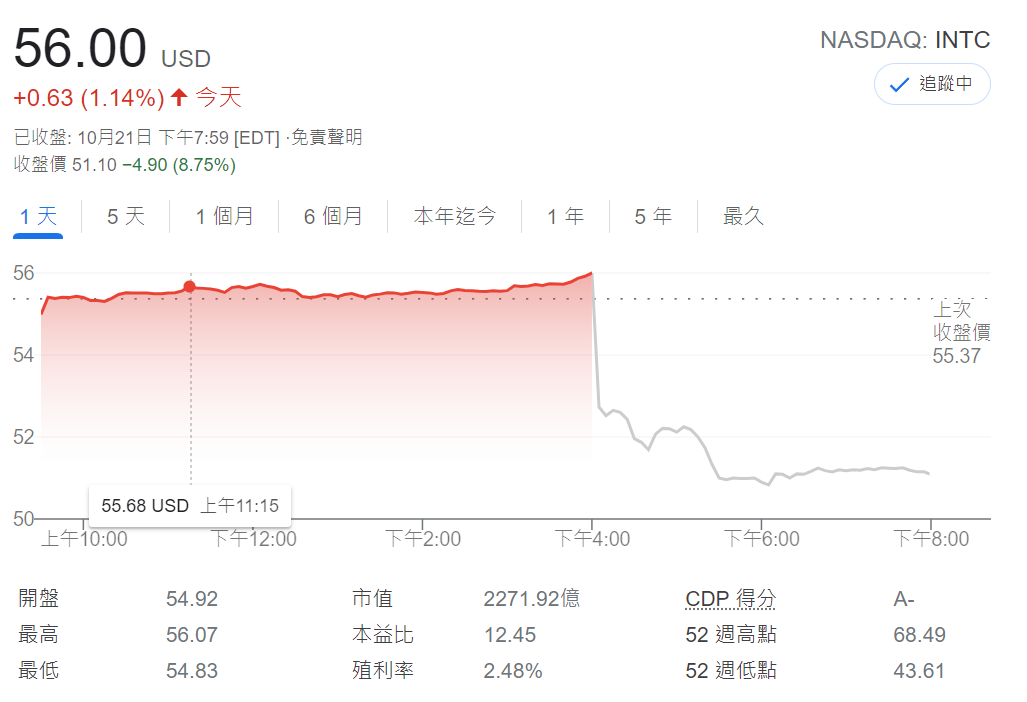Click the 市值 market cap value
1027x702 pixels.
point(531,599)
